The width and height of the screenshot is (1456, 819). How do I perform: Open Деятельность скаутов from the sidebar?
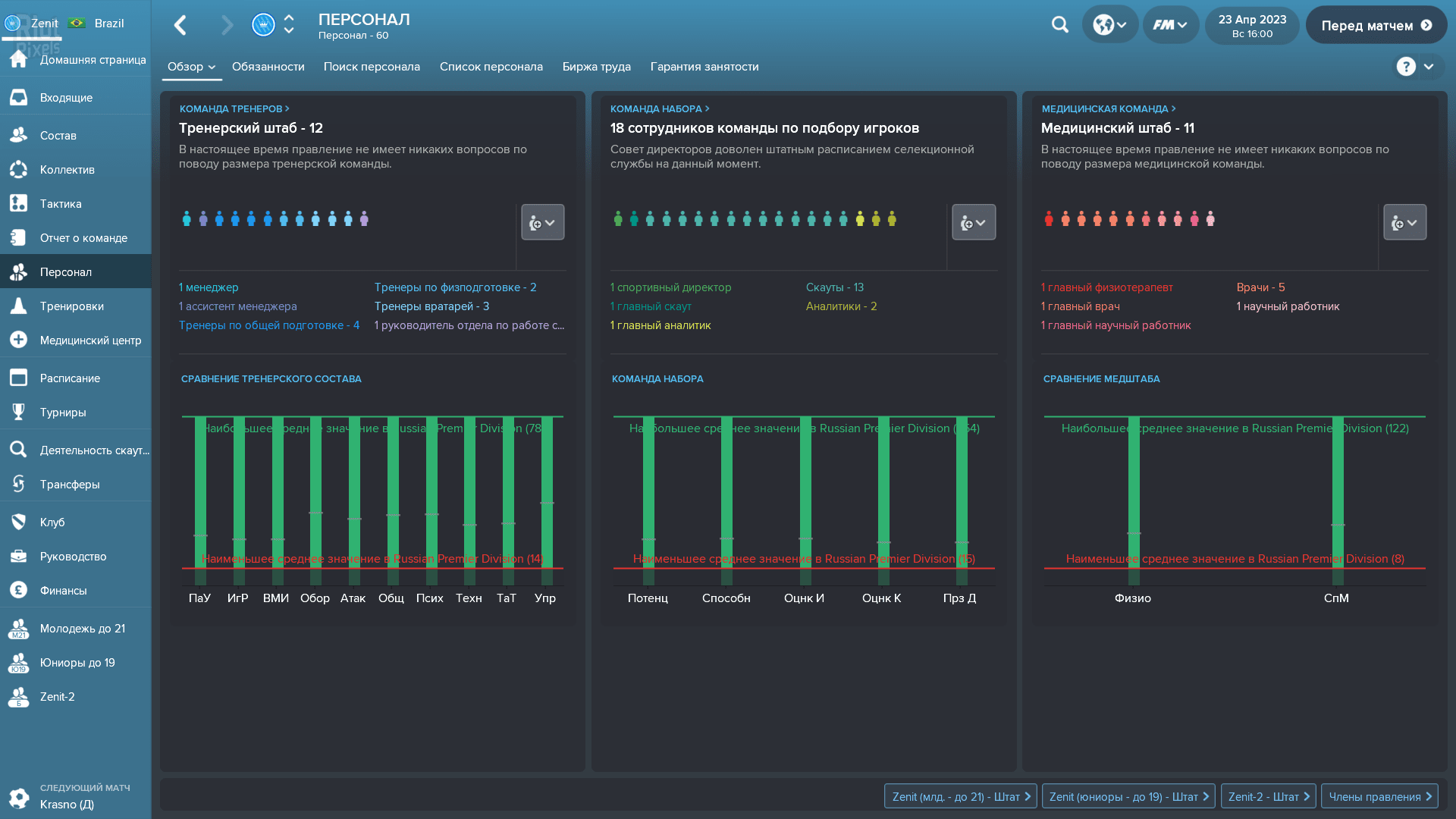(17, 450)
